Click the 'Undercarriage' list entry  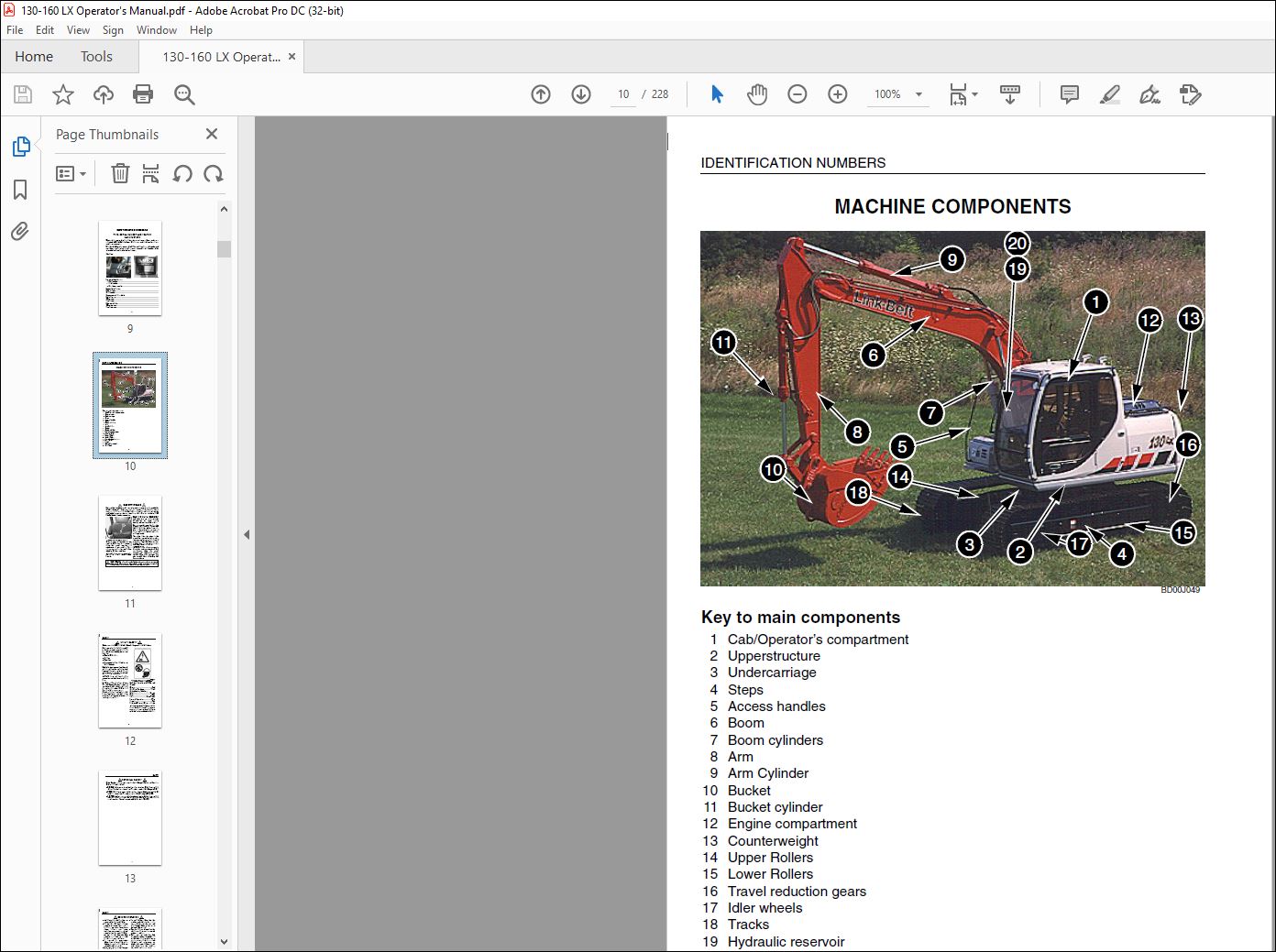[x=772, y=673]
